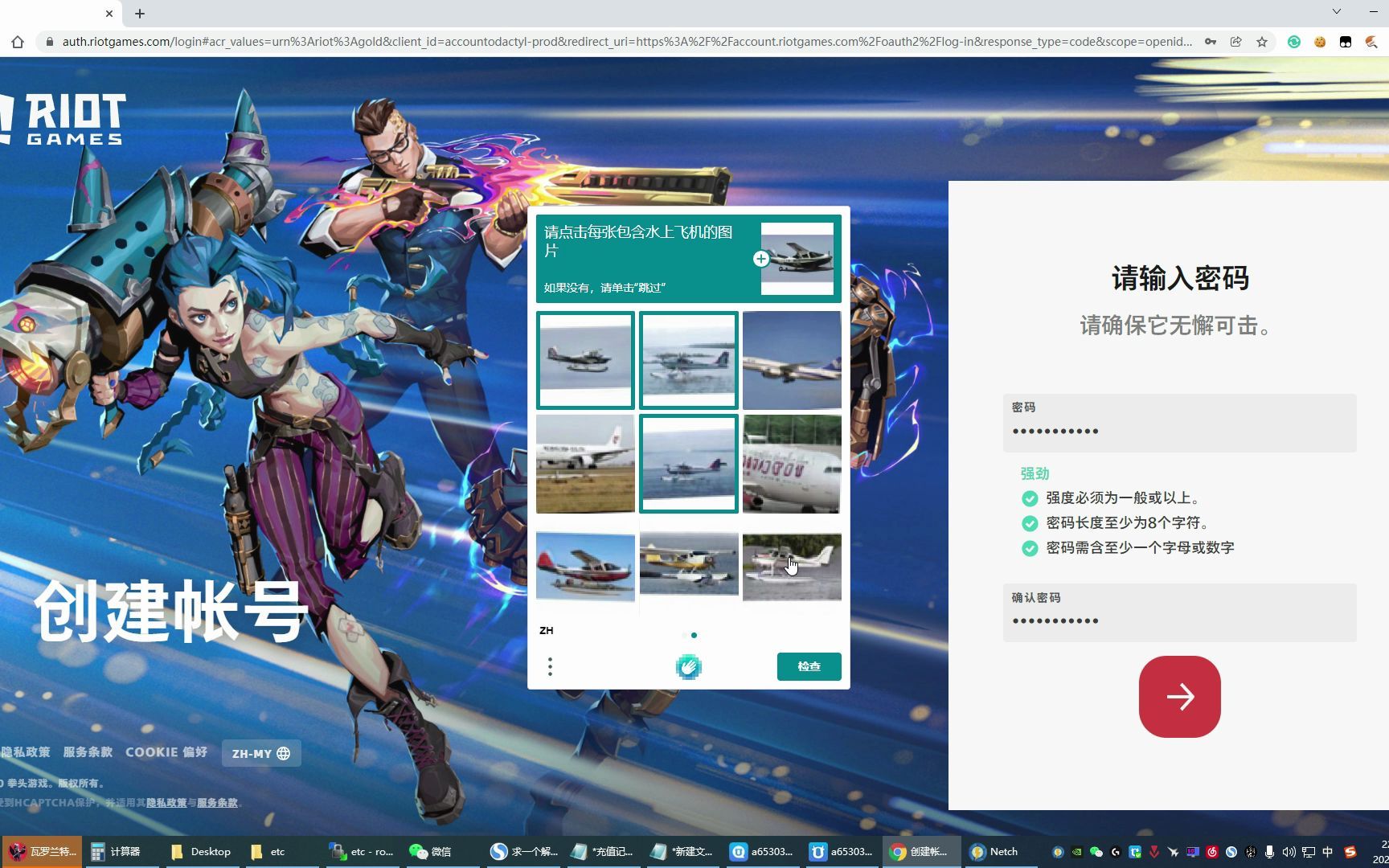
Task: Click the WeChat system tray icon
Action: click(x=1096, y=852)
